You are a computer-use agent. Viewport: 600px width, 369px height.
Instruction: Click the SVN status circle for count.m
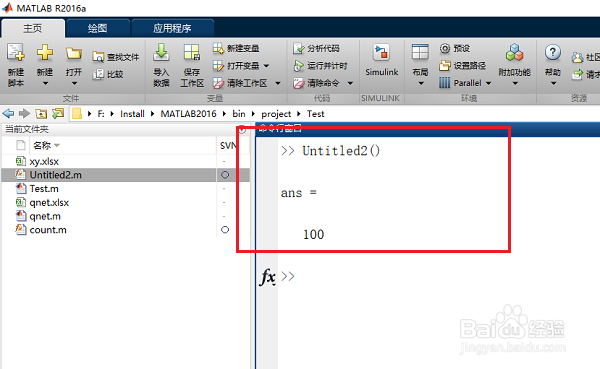[x=225, y=230]
